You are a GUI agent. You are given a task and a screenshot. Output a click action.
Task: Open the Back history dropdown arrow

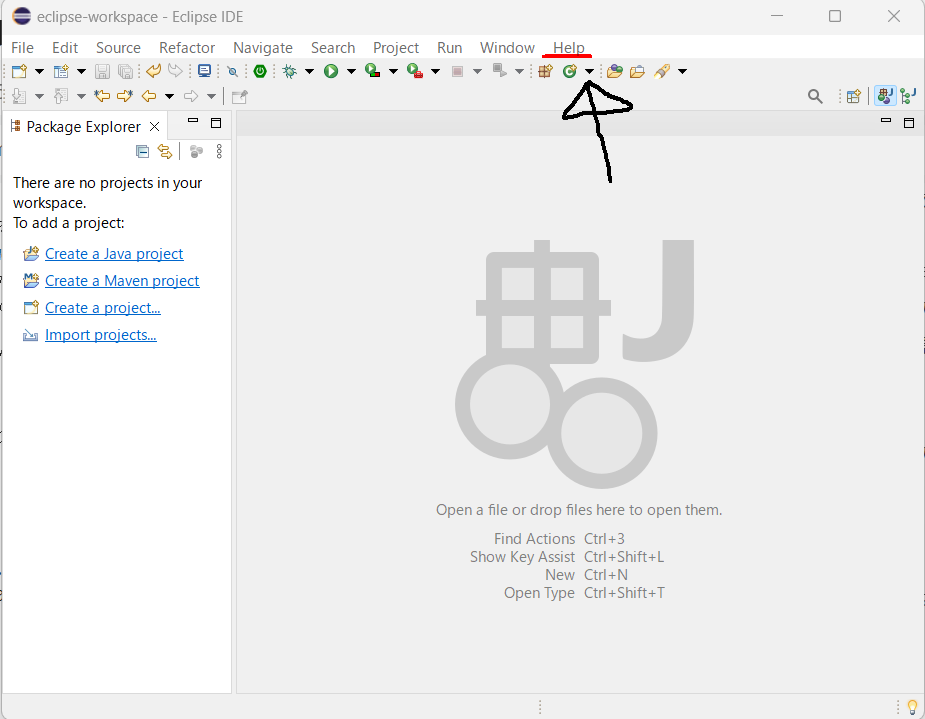169,96
